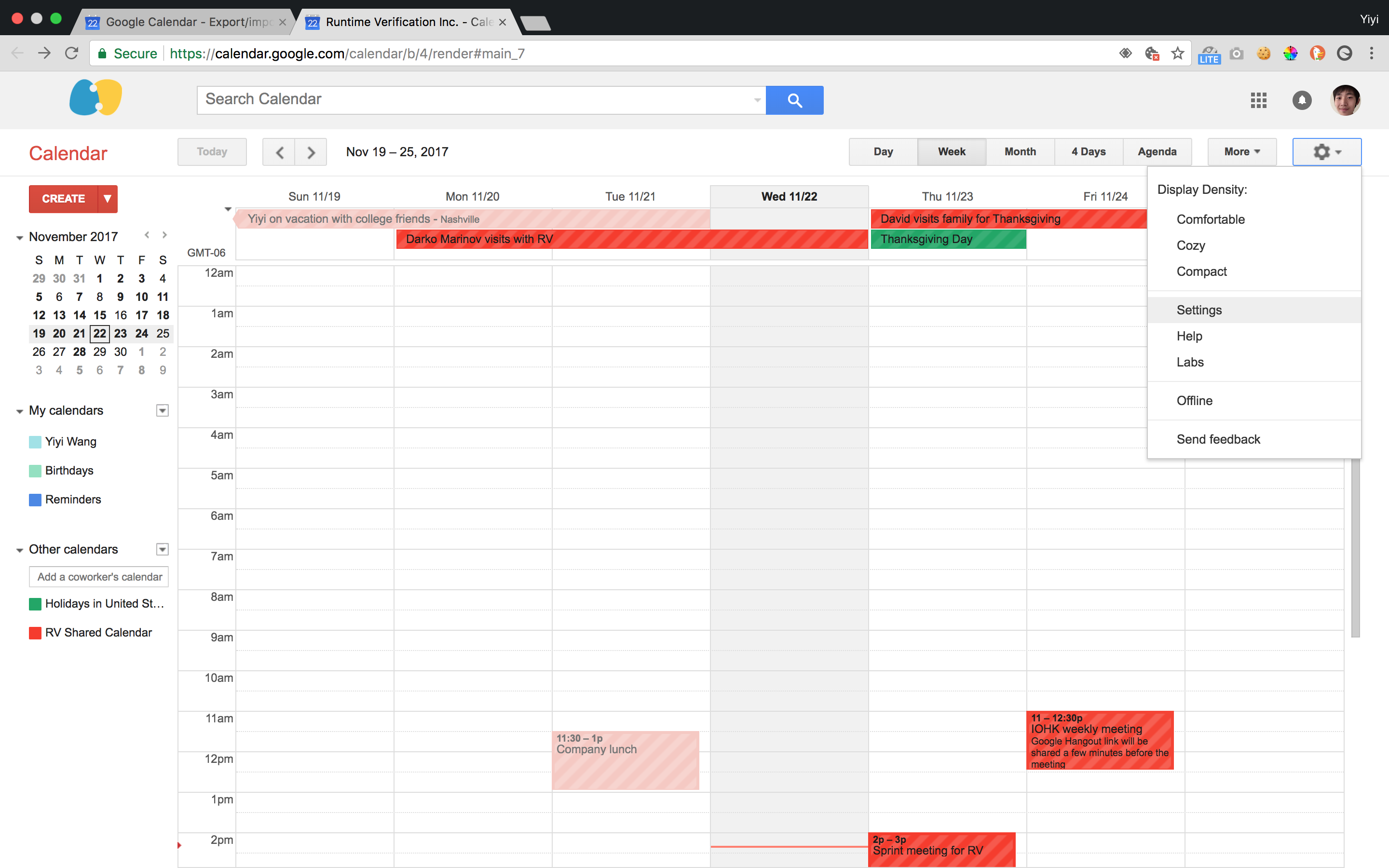Open the My calendars options dropdown

coord(163,410)
